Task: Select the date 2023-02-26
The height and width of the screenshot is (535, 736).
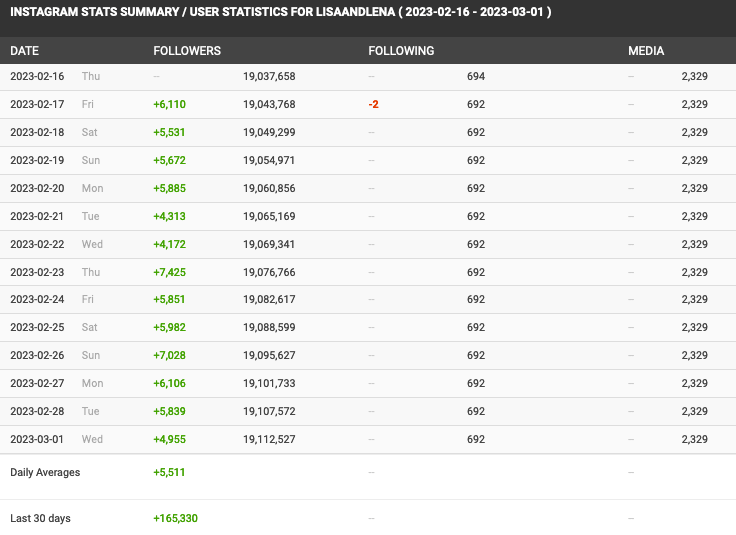Action: (x=37, y=355)
